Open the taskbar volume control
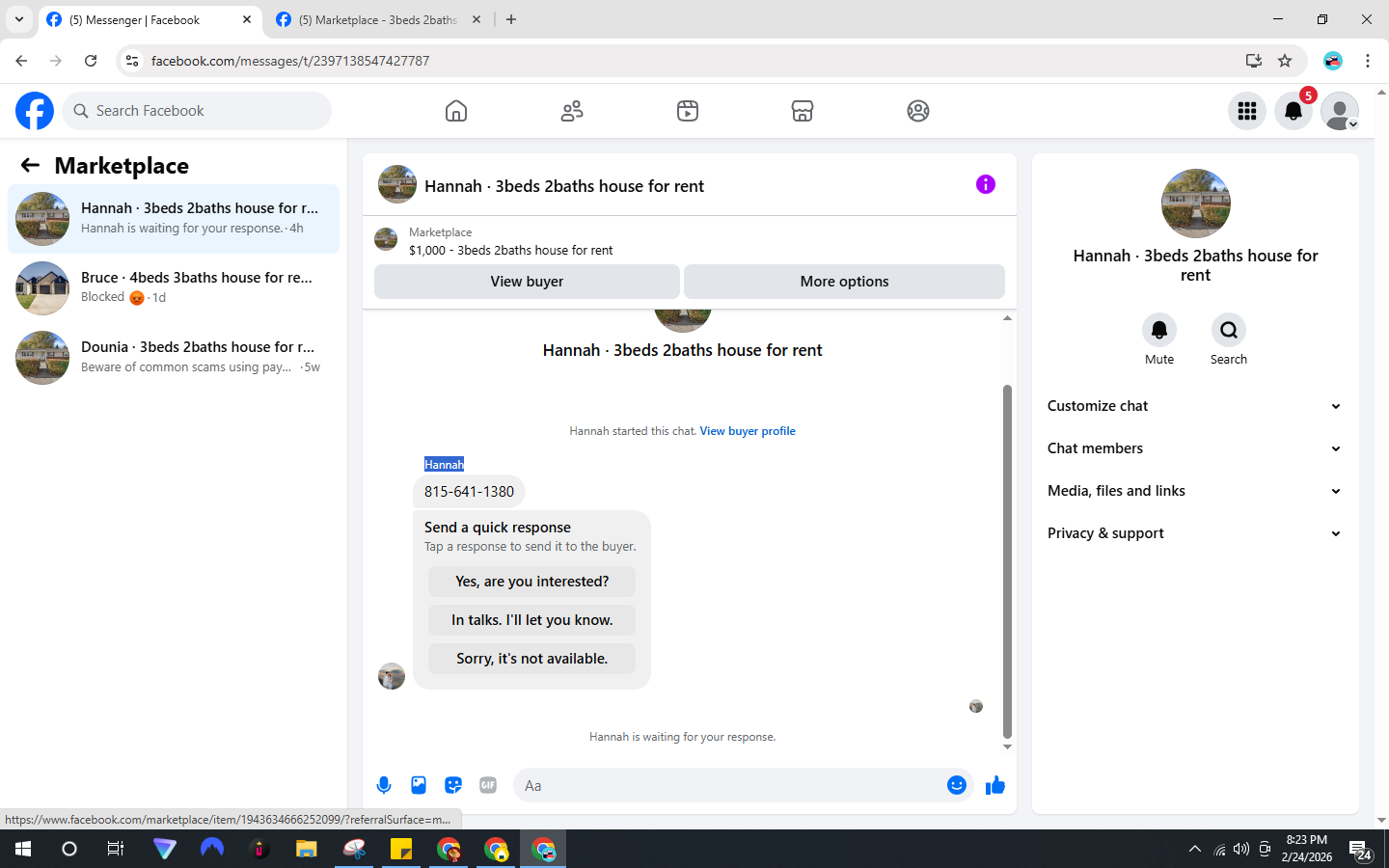Screen dimensions: 1389x868 (x=1241, y=849)
